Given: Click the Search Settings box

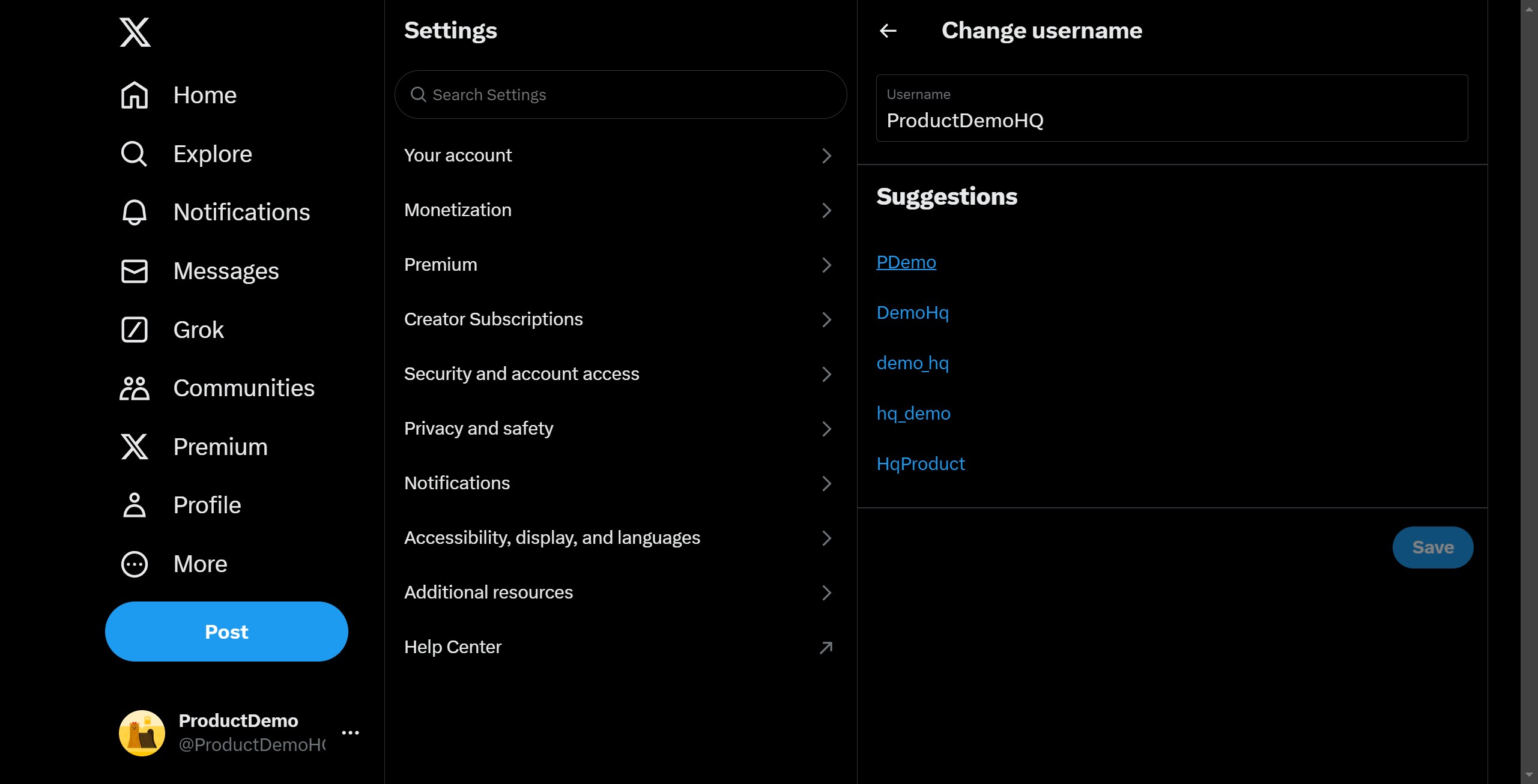Looking at the screenshot, I should (620, 95).
